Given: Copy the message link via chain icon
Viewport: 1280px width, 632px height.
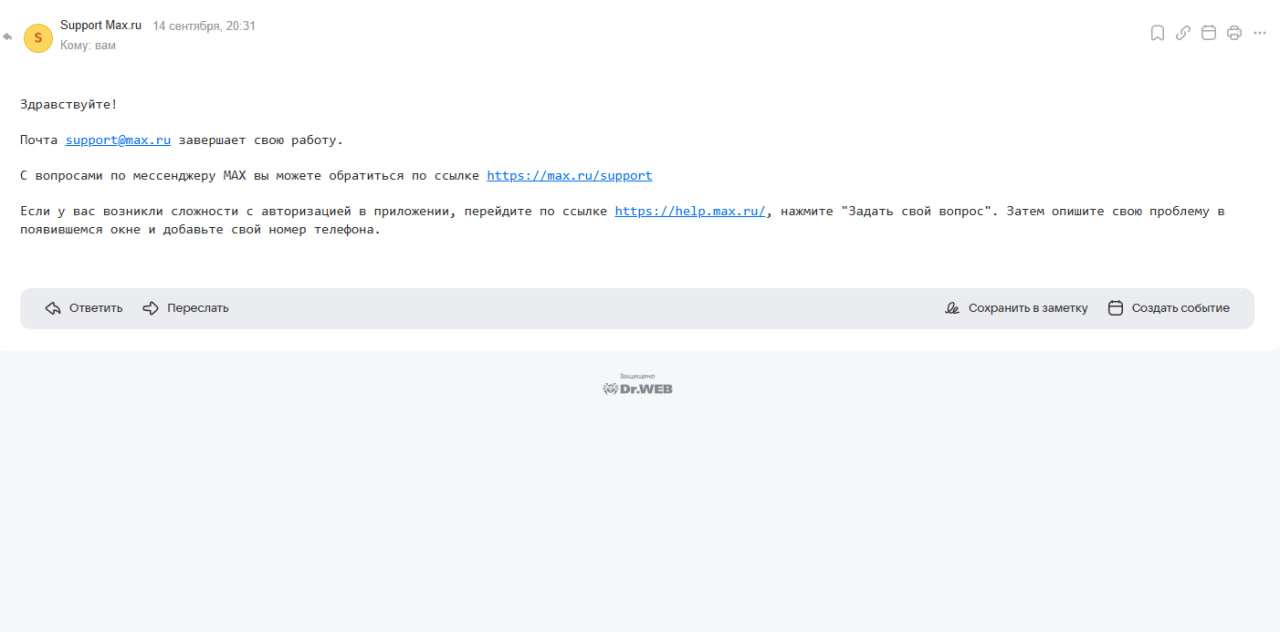Looking at the screenshot, I should click(1183, 33).
